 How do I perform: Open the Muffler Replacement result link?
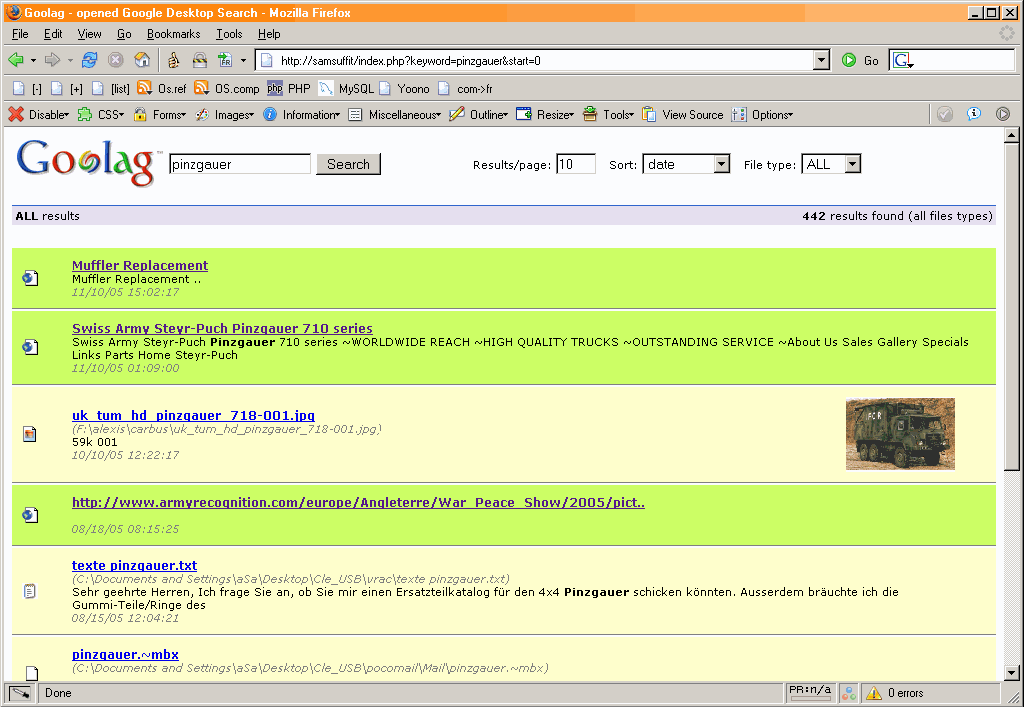(x=140, y=265)
